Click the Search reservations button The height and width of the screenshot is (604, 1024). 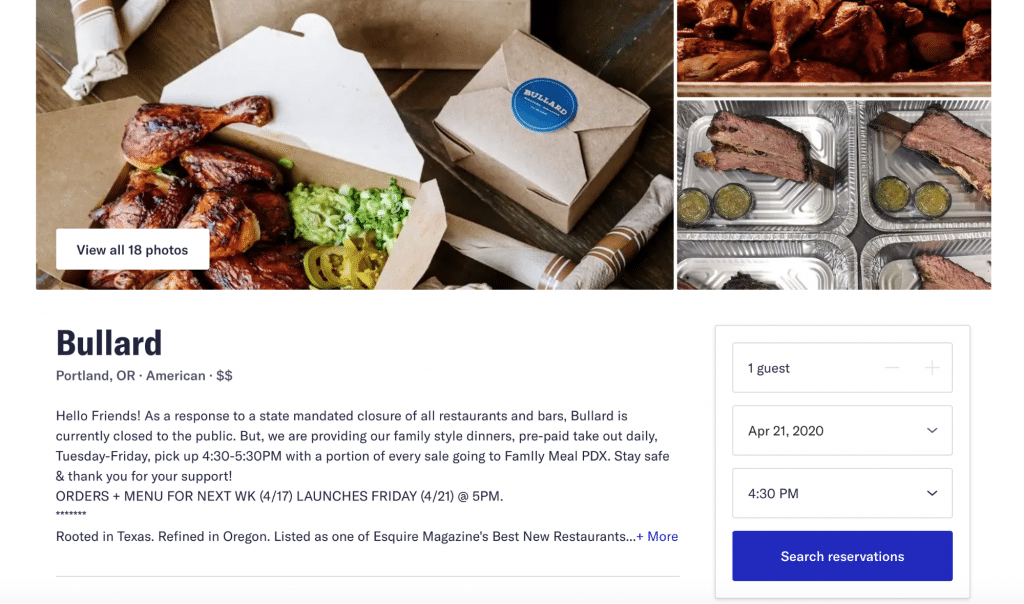(842, 556)
